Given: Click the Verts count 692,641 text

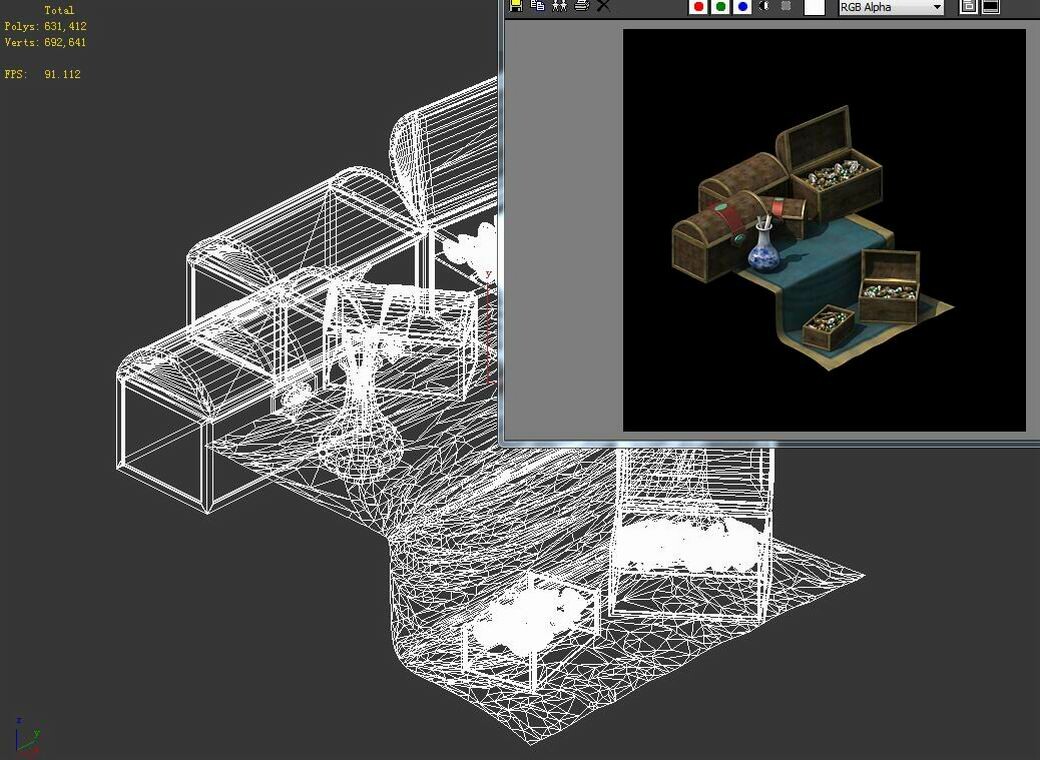Looking at the screenshot, I should (45, 42).
